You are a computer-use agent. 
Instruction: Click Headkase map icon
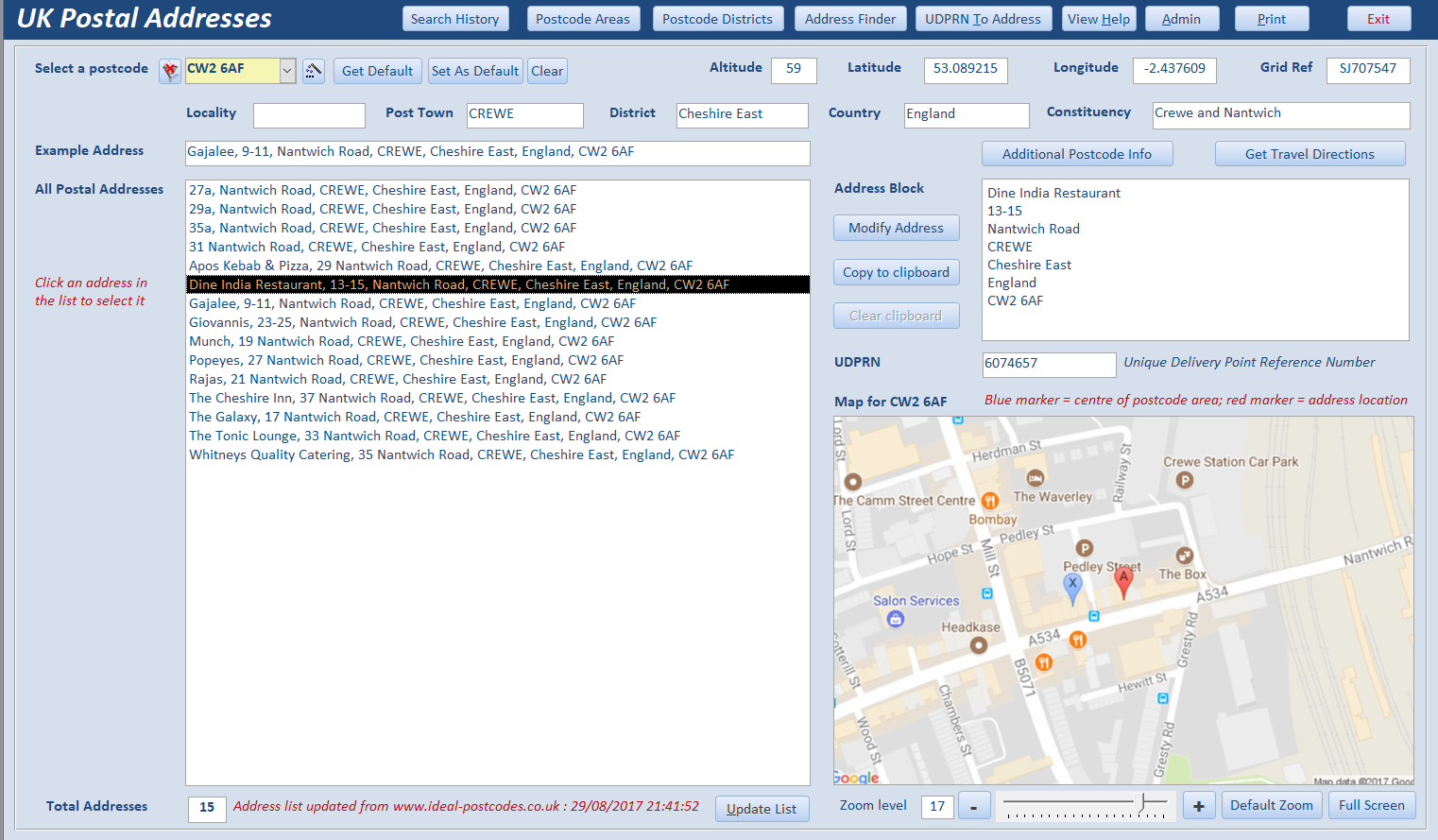979,645
